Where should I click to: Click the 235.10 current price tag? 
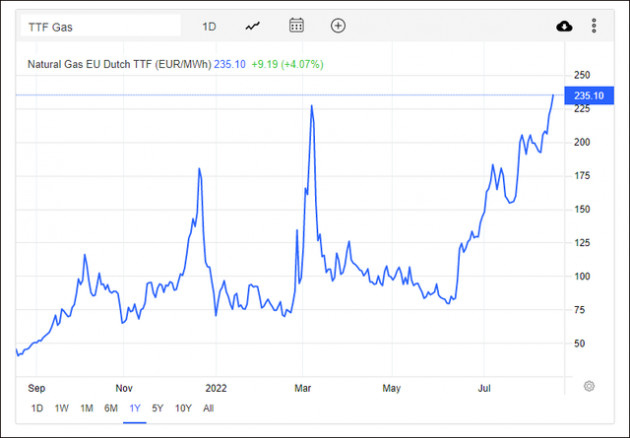point(589,96)
